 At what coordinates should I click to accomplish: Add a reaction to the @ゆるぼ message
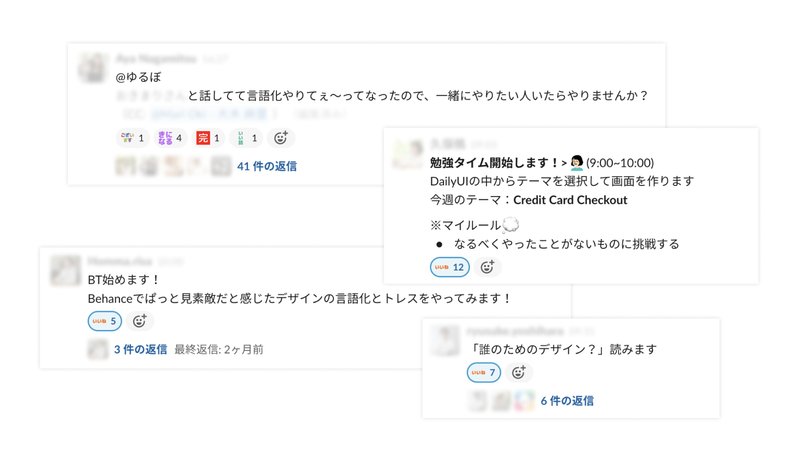(281, 138)
